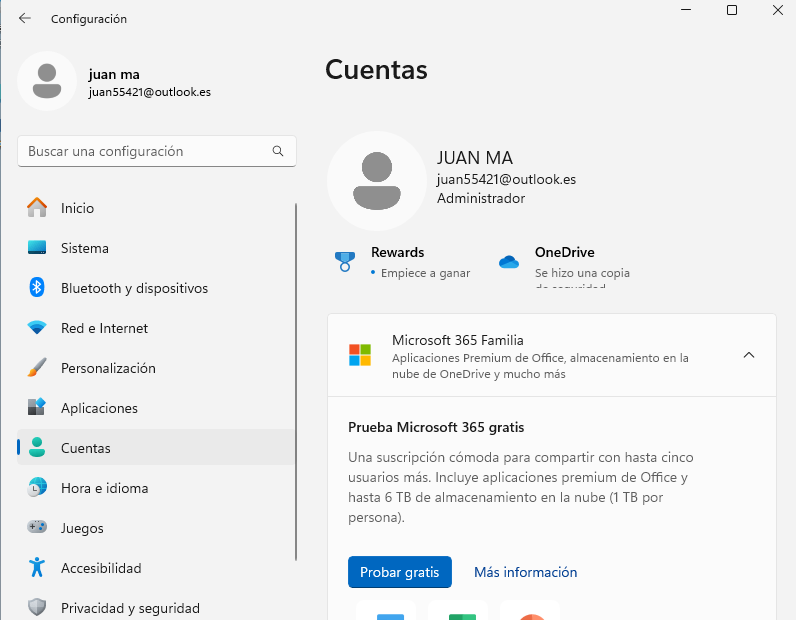Click the Cuentas page heading
This screenshot has height=620, width=796.
point(376,70)
